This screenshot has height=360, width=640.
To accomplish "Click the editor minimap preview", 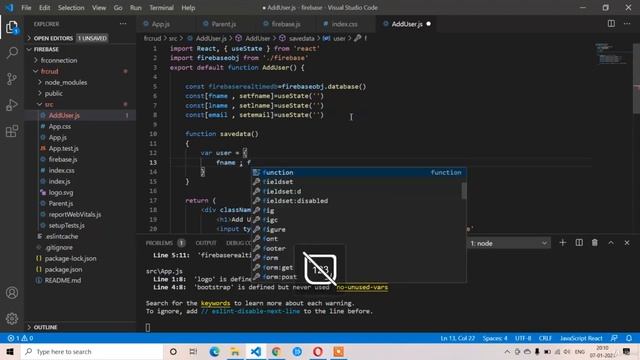I will pyautogui.click(x=610, y=53).
